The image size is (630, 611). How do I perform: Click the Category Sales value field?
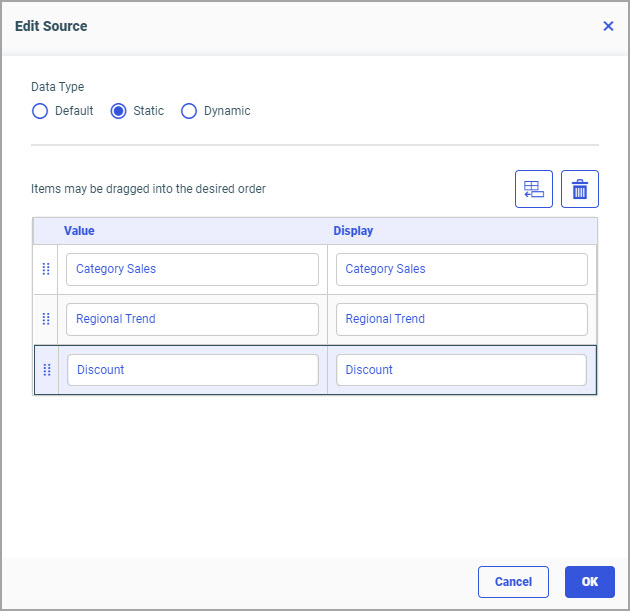pyautogui.click(x=192, y=269)
